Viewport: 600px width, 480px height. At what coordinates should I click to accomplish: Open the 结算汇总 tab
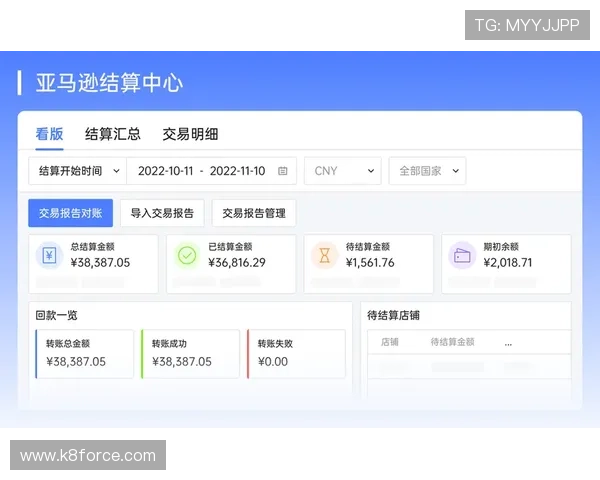pos(113,134)
